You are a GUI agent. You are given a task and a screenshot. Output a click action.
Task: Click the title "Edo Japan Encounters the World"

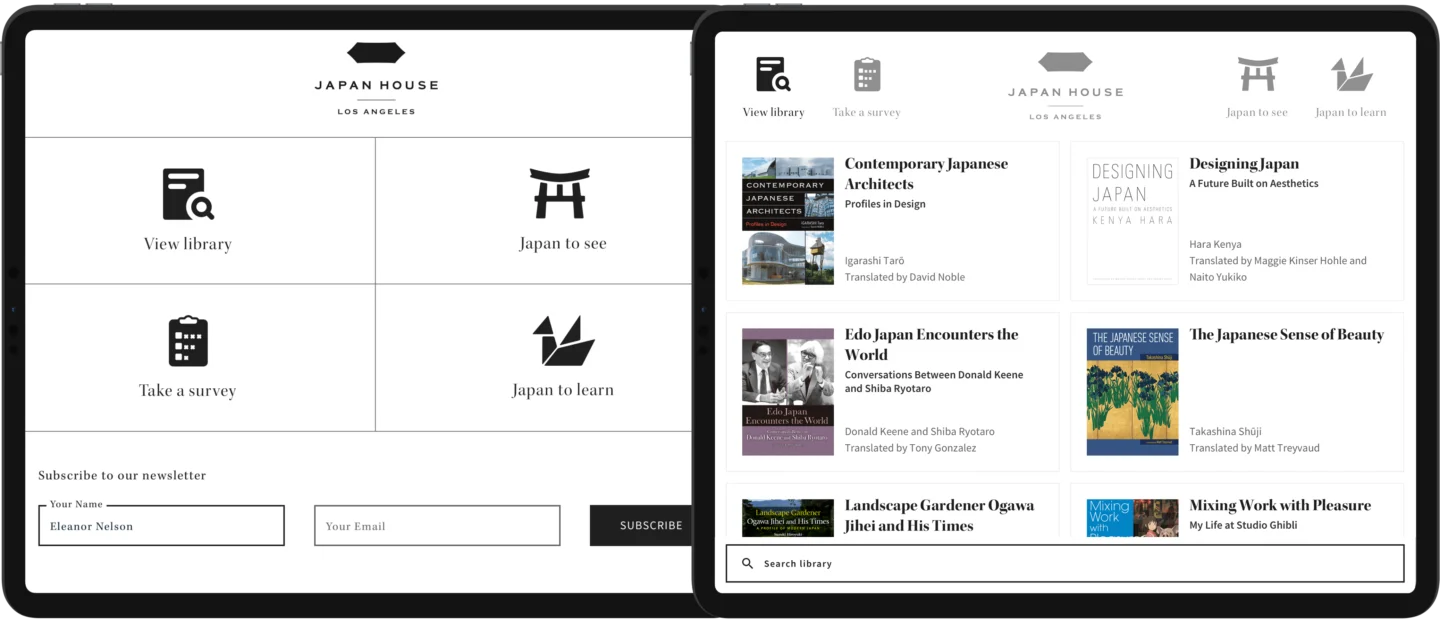pyautogui.click(x=931, y=345)
